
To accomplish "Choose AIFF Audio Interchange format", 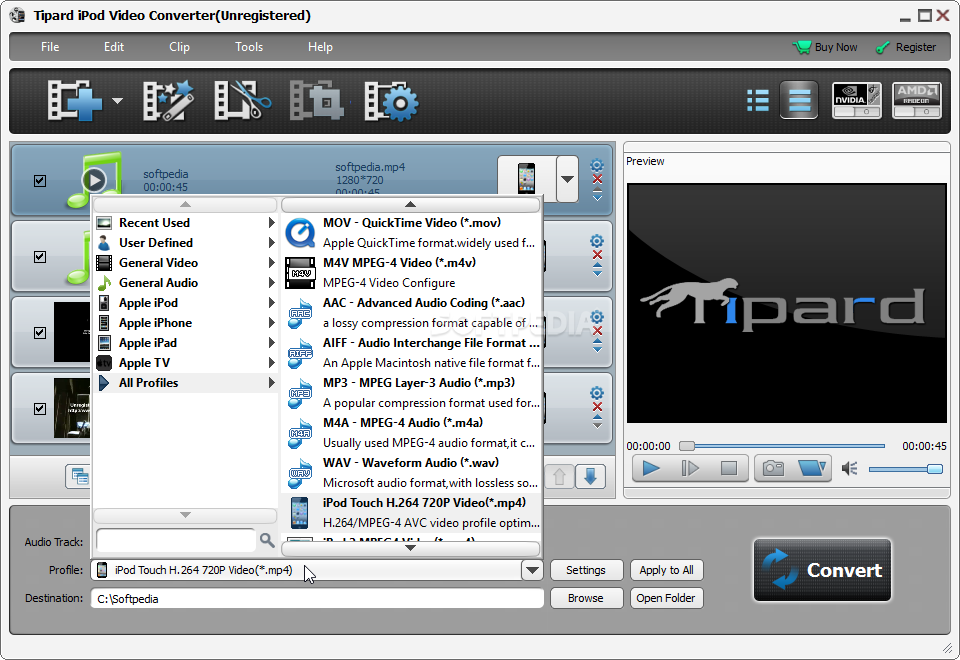I will [411, 353].
